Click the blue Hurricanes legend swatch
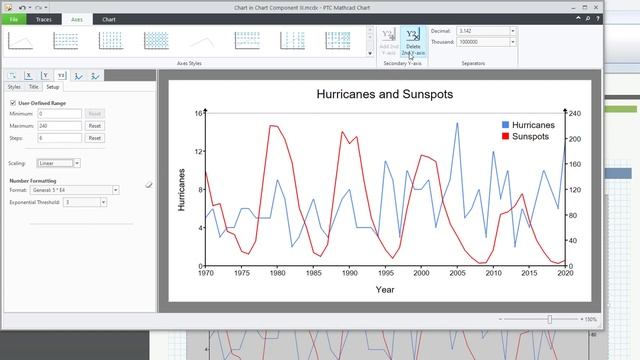This screenshot has height=360, width=640. coord(505,125)
